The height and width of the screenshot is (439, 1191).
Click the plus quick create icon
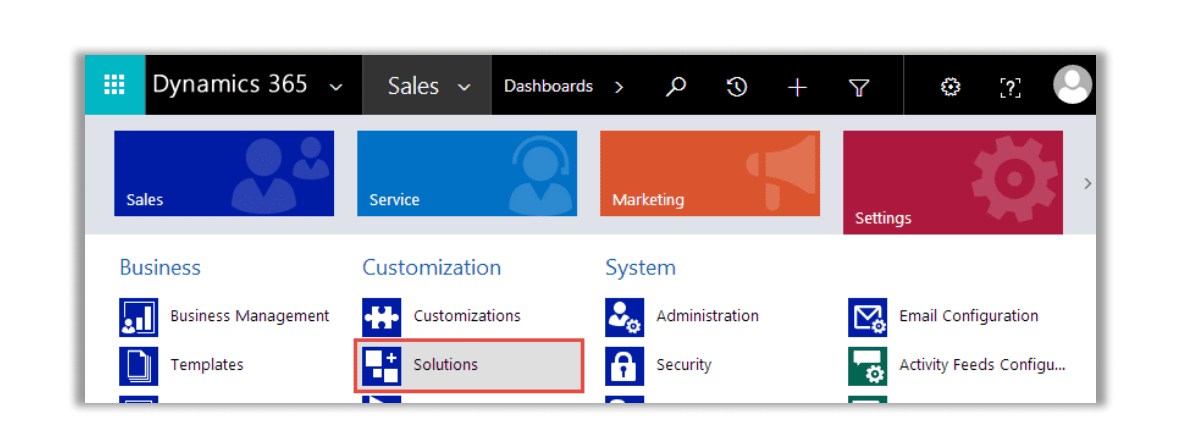click(x=797, y=87)
